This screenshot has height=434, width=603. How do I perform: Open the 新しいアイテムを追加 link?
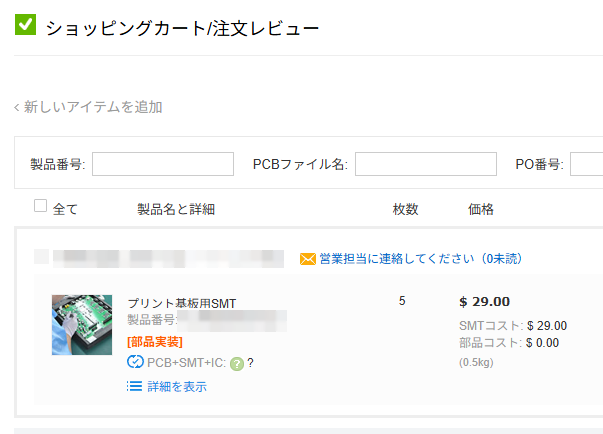click(93, 107)
